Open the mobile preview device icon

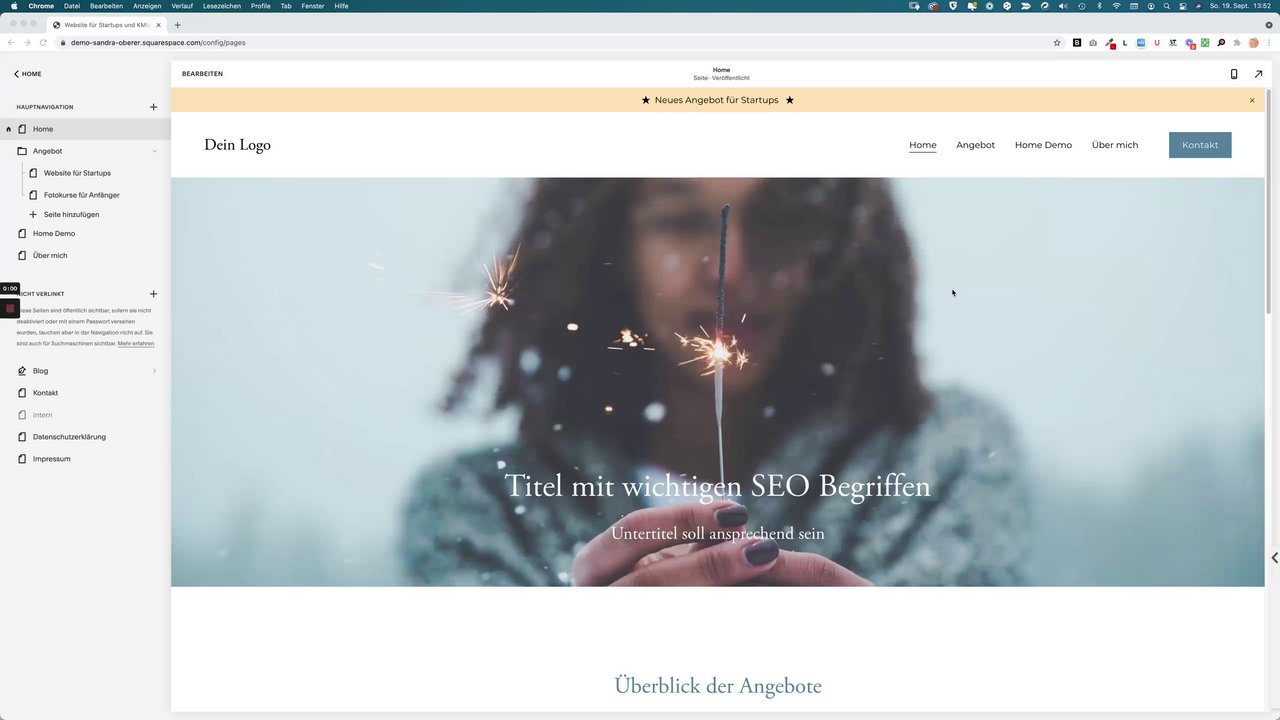coord(1233,74)
